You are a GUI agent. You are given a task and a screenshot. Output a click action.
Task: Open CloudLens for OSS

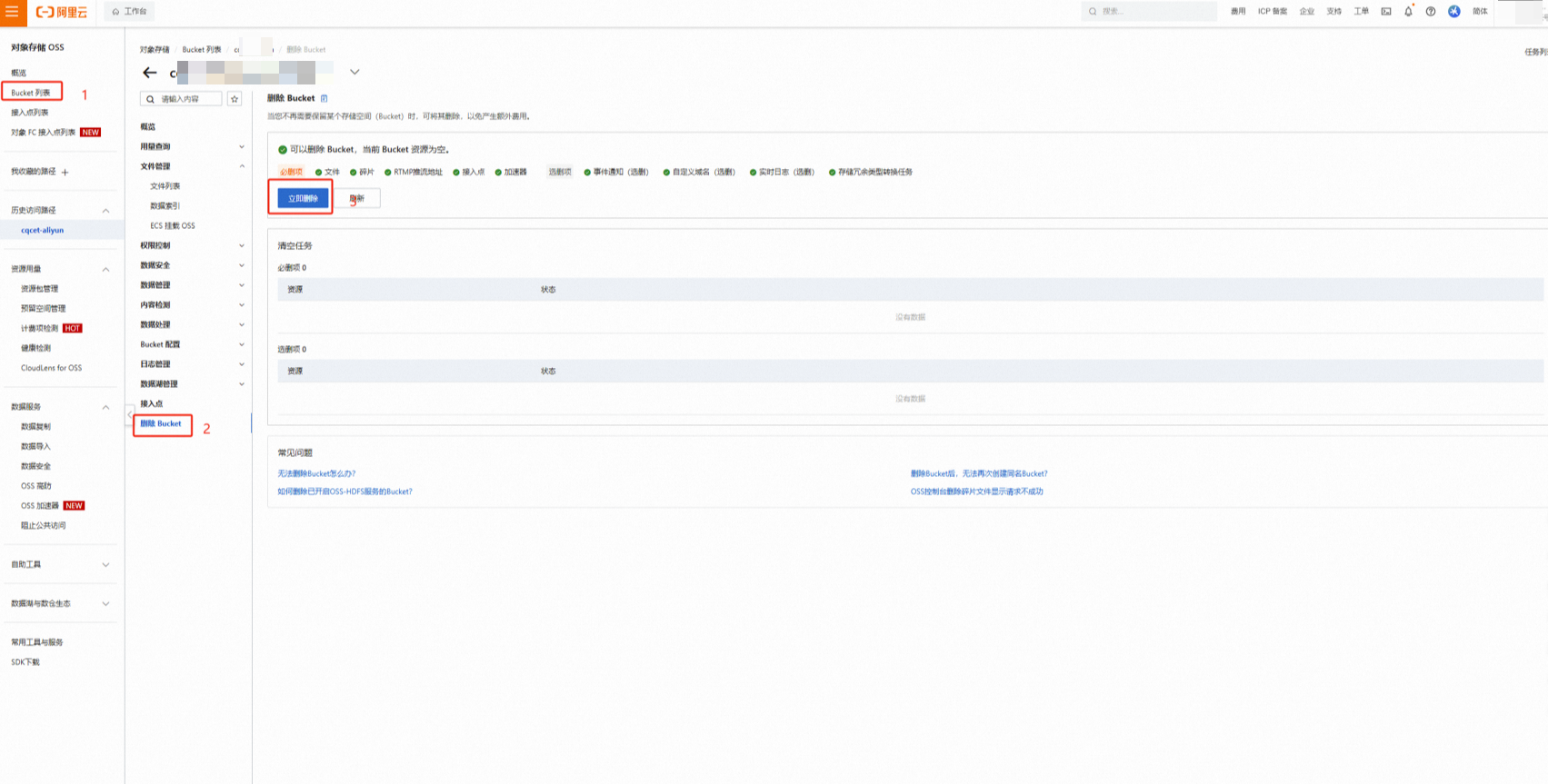click(x=51, y=368)
